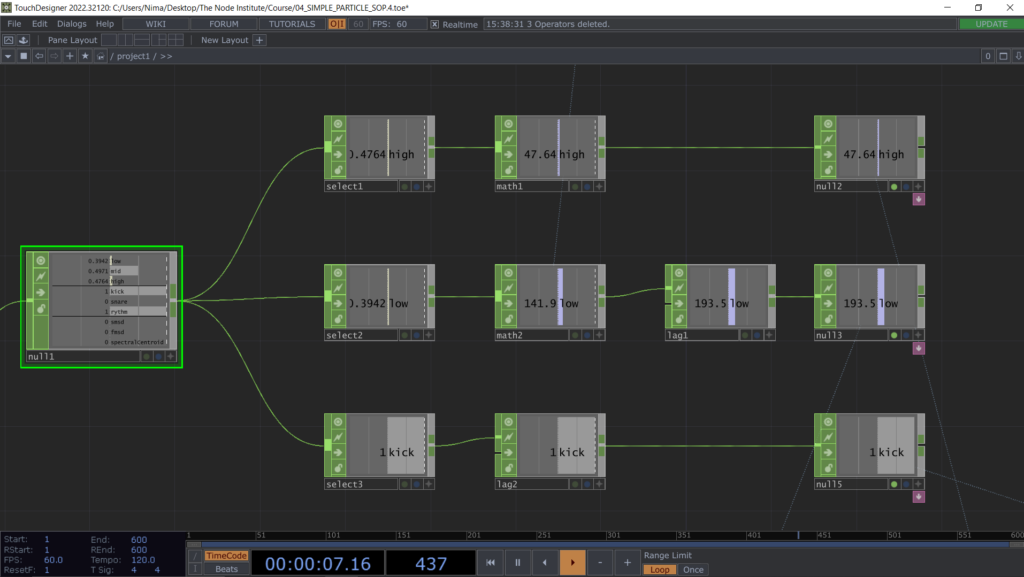Viewport: 1024px width, 577px height.
Task: Select the lag1 node viewer
Action: [728, 296]
